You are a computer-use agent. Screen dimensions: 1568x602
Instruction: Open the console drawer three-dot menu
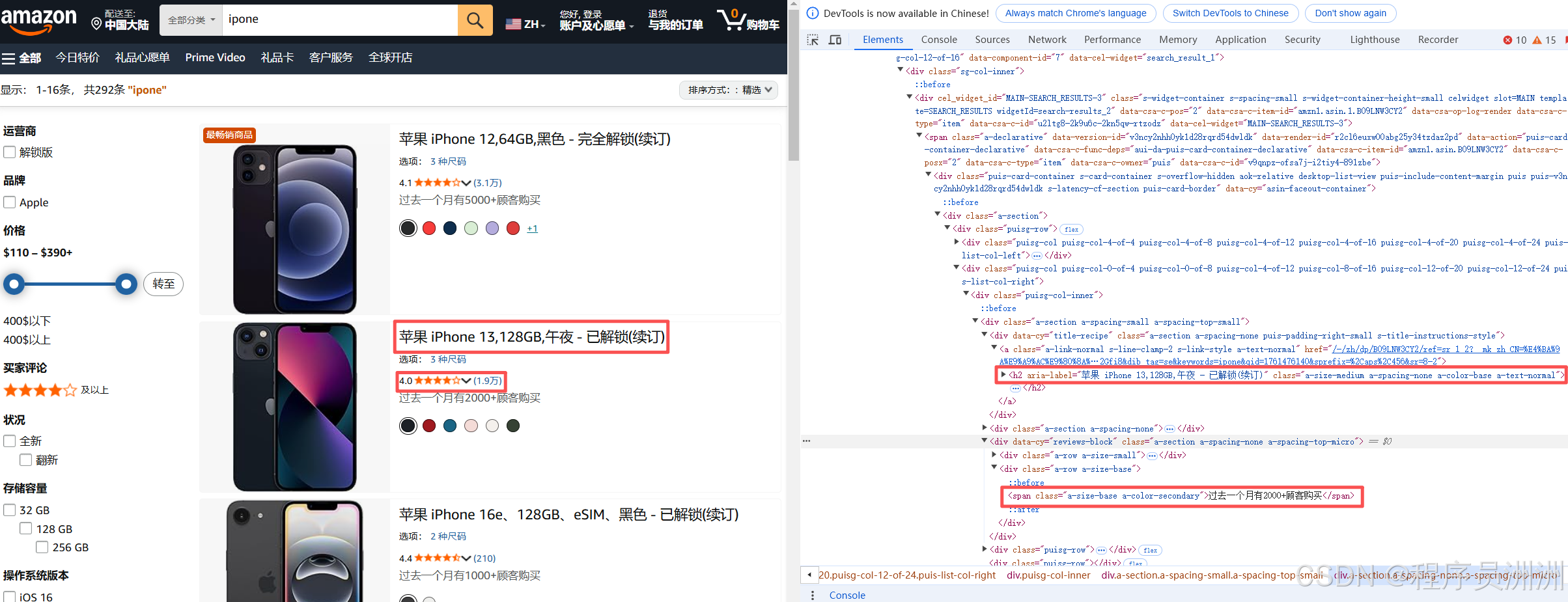(812, 595)
